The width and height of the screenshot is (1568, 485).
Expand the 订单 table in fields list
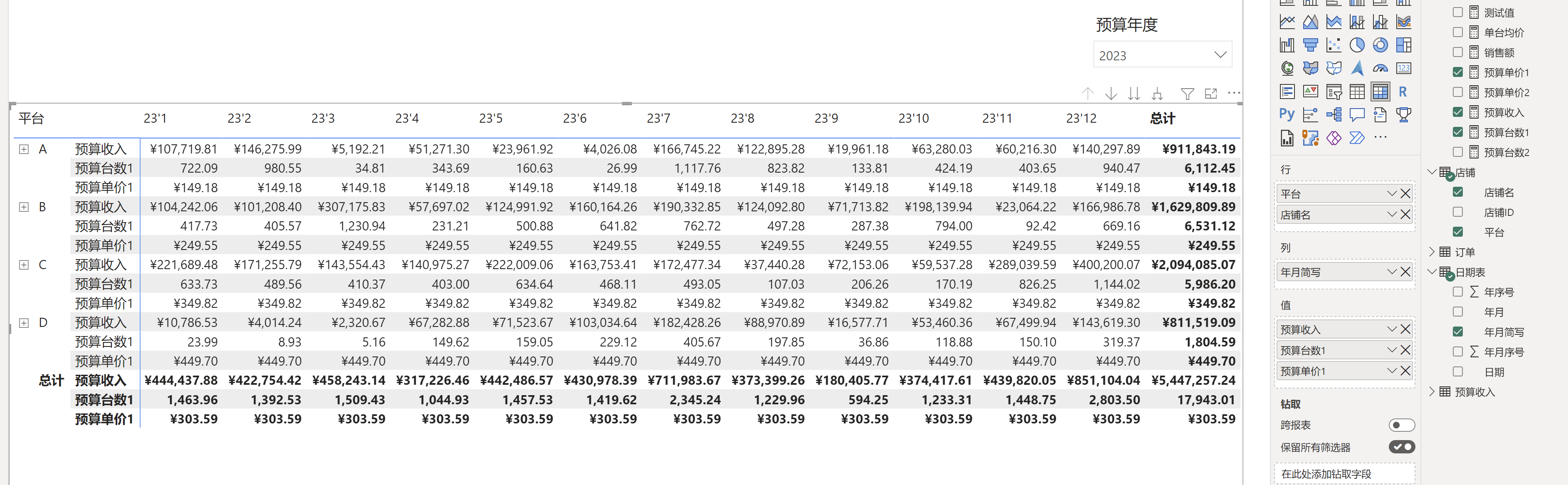(x=1432, y=252)
